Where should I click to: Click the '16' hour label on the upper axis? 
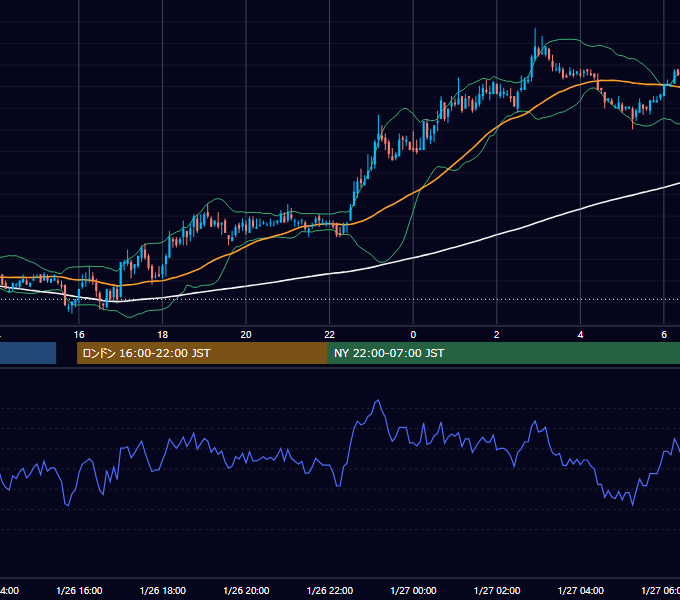point(79,335)
